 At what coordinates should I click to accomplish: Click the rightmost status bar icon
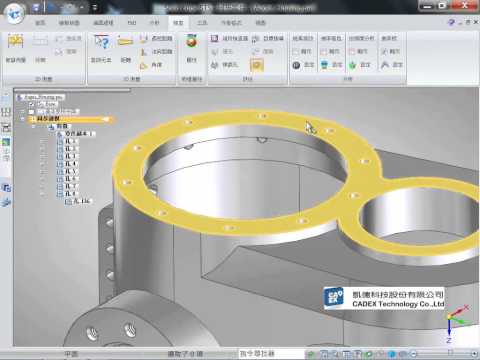click(x=474, y=354)
